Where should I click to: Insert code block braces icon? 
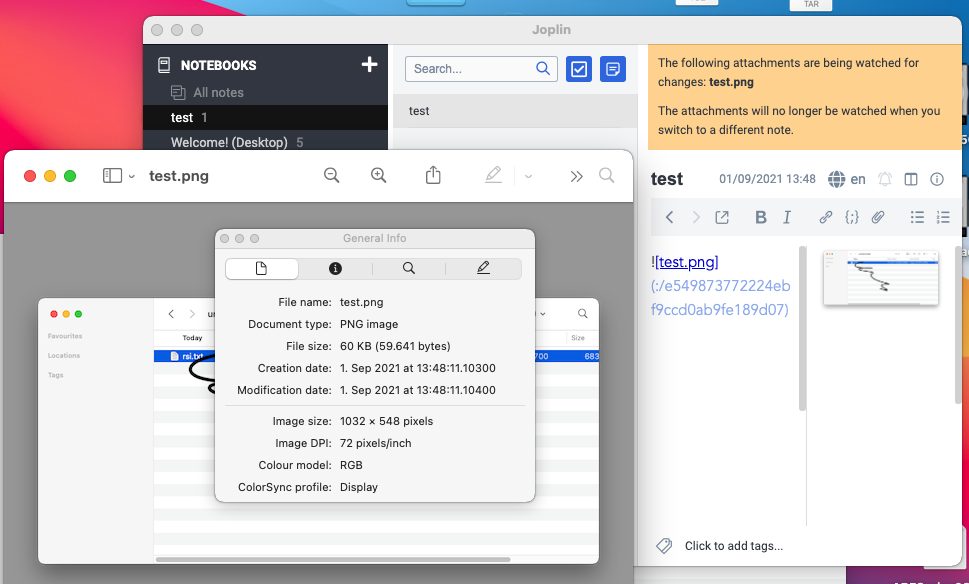[852, 217]
